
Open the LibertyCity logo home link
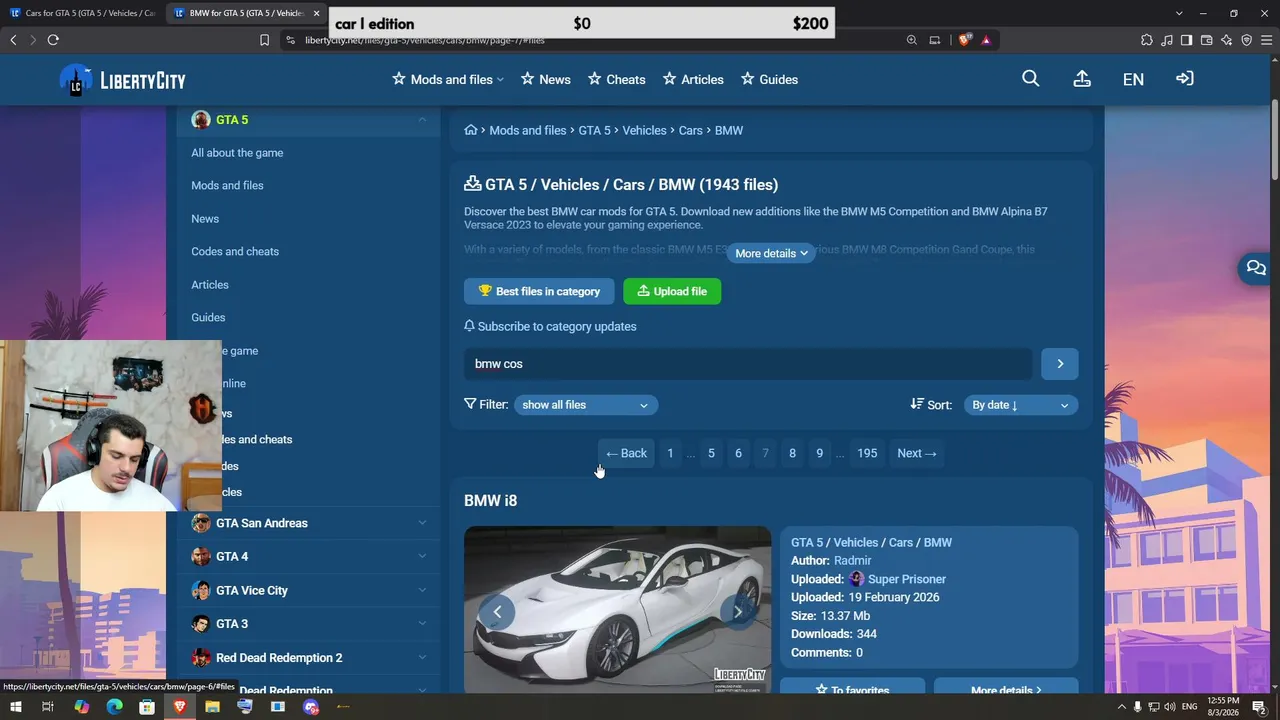[122, 80]
